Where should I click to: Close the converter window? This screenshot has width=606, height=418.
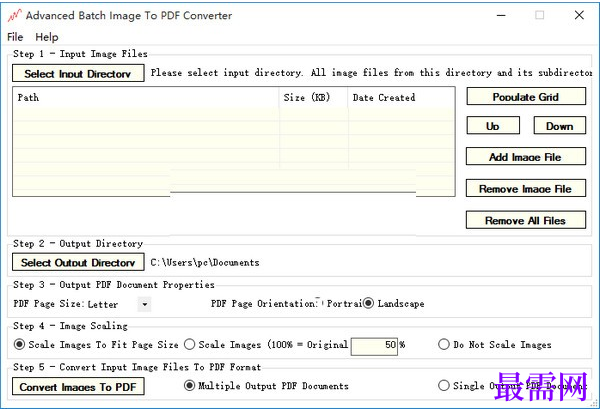click(579, 15)
